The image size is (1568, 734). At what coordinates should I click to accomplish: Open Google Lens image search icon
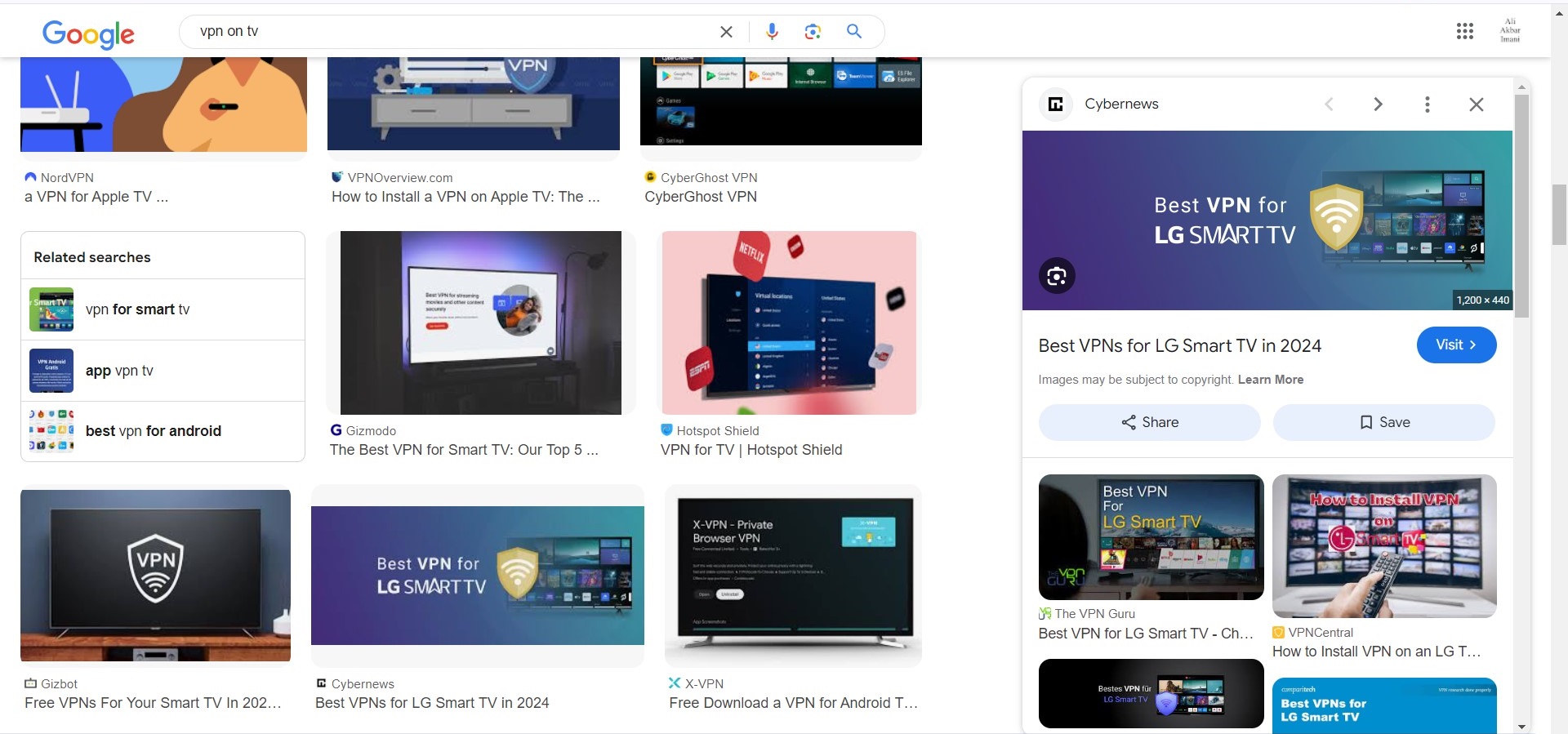click(x=813, y=32)
